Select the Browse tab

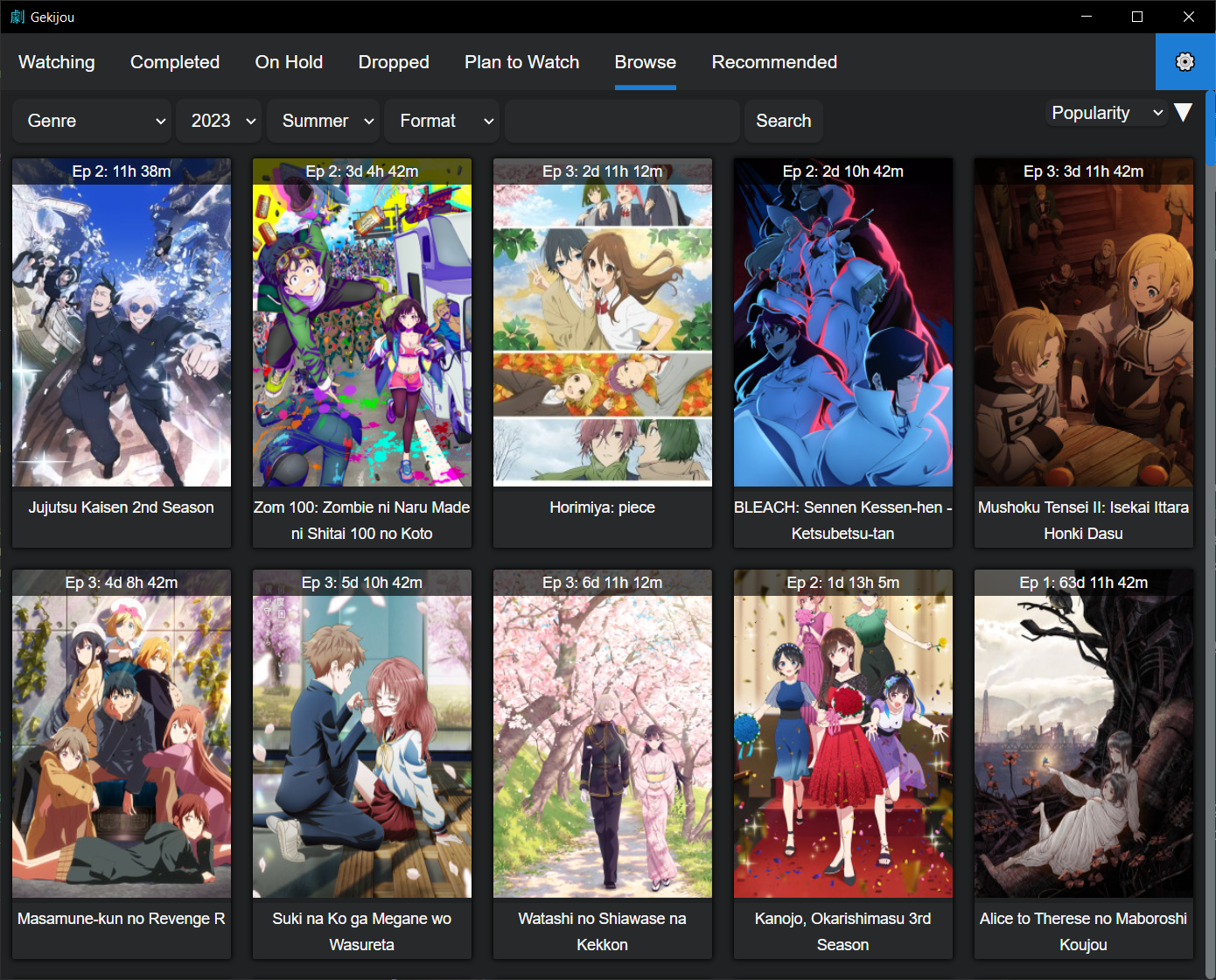[646, 62]
